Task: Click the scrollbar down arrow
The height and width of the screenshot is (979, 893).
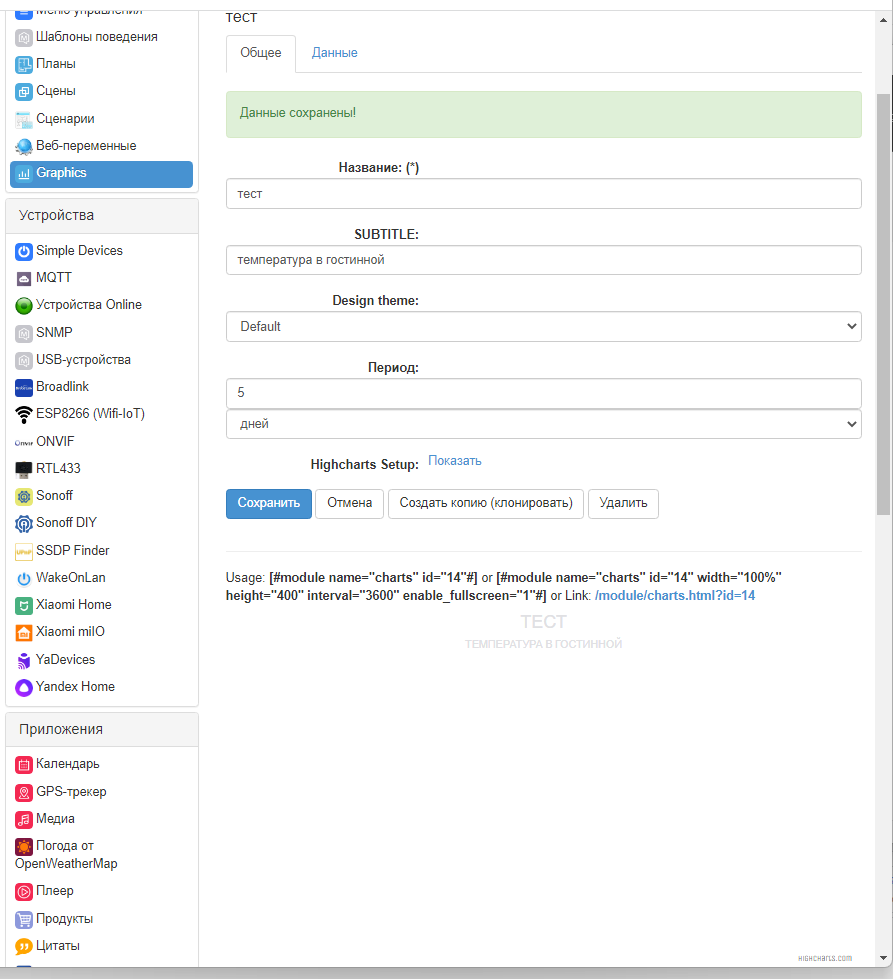Action: click(883, 958)
